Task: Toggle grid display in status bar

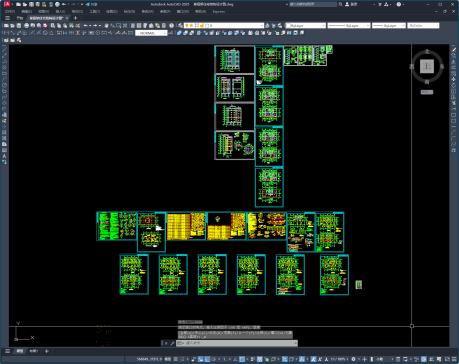Action: coord(176,359)
